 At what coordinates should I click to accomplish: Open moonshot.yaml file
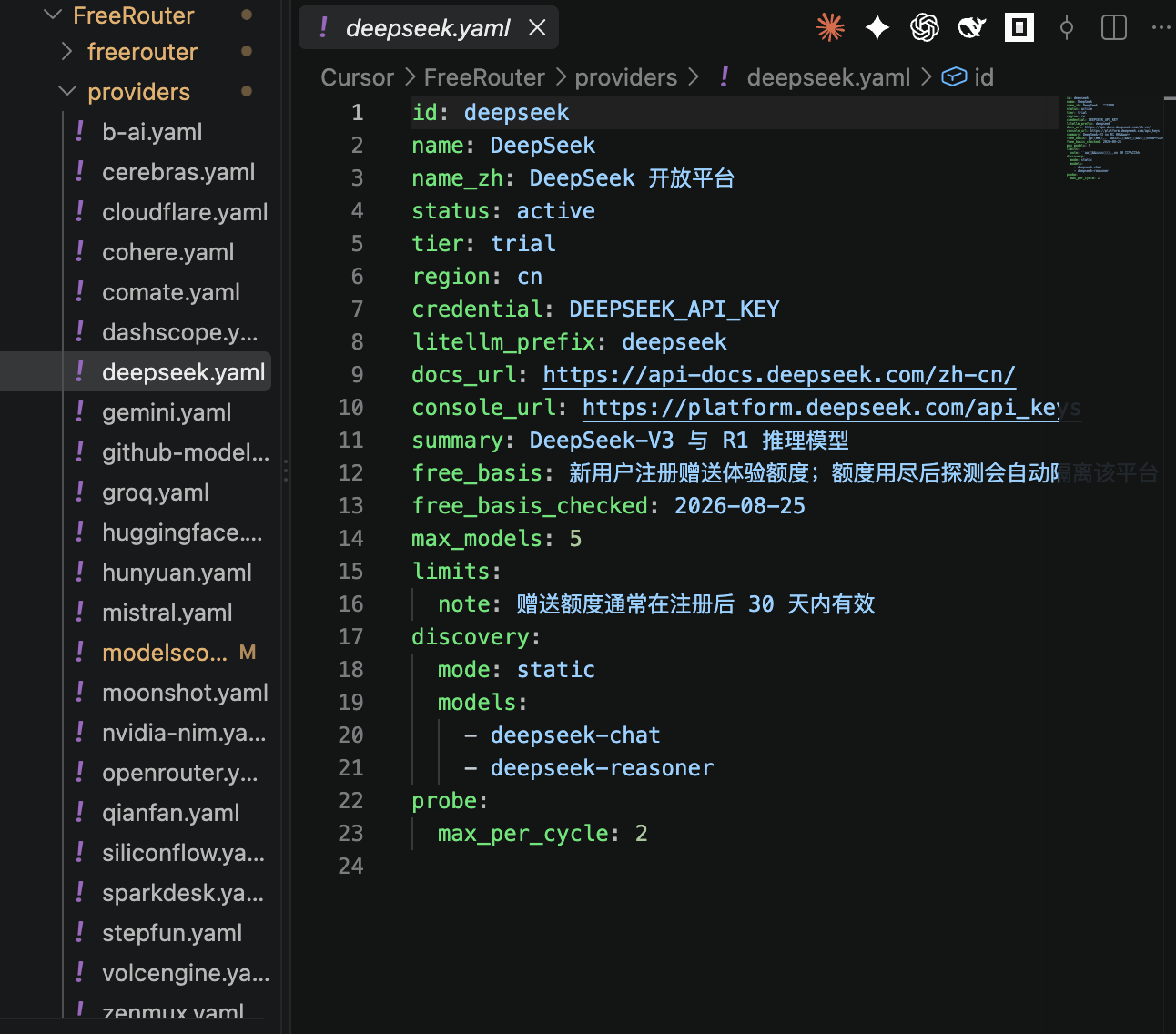coord(185,693)
